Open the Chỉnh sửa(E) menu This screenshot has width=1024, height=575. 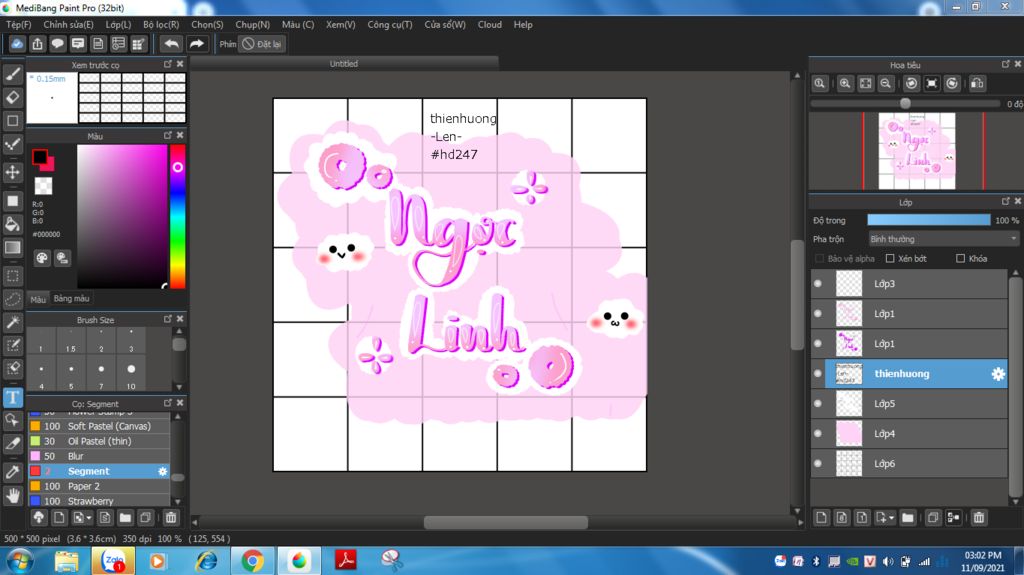tap(69, 24)
